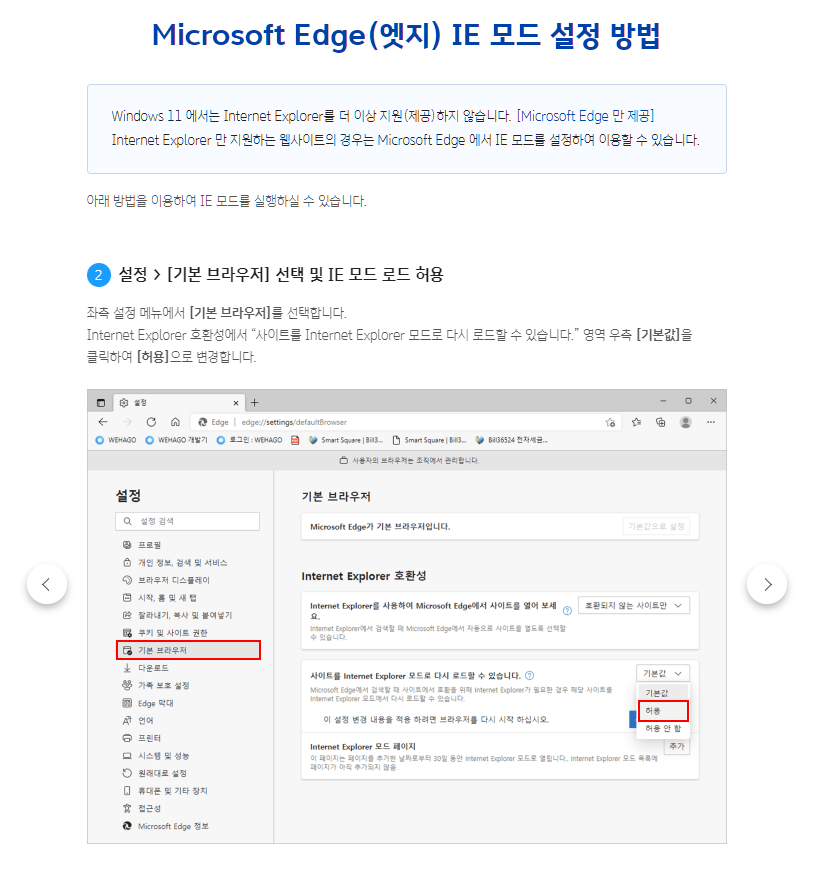Reload the page with the refresh icon
The image size is (836, 876).
pyautogui.click(x=151, y=422)
